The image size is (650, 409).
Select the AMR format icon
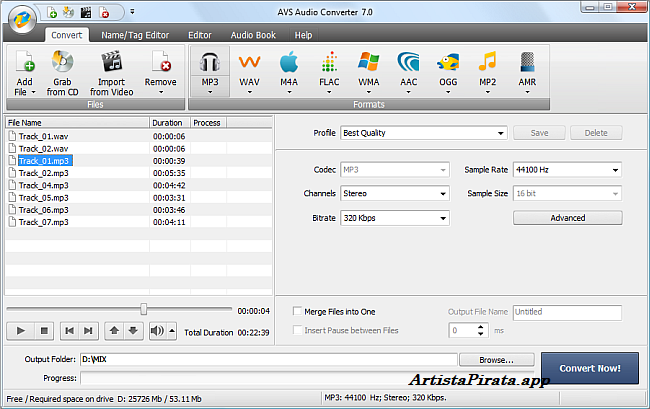coord(527,63)
